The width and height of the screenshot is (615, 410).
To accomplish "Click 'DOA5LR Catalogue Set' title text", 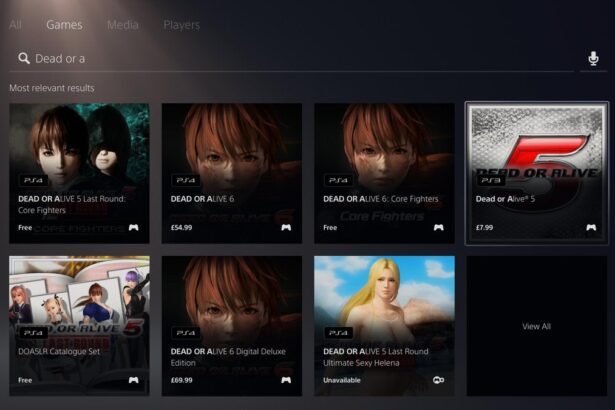I will (59, 352).
